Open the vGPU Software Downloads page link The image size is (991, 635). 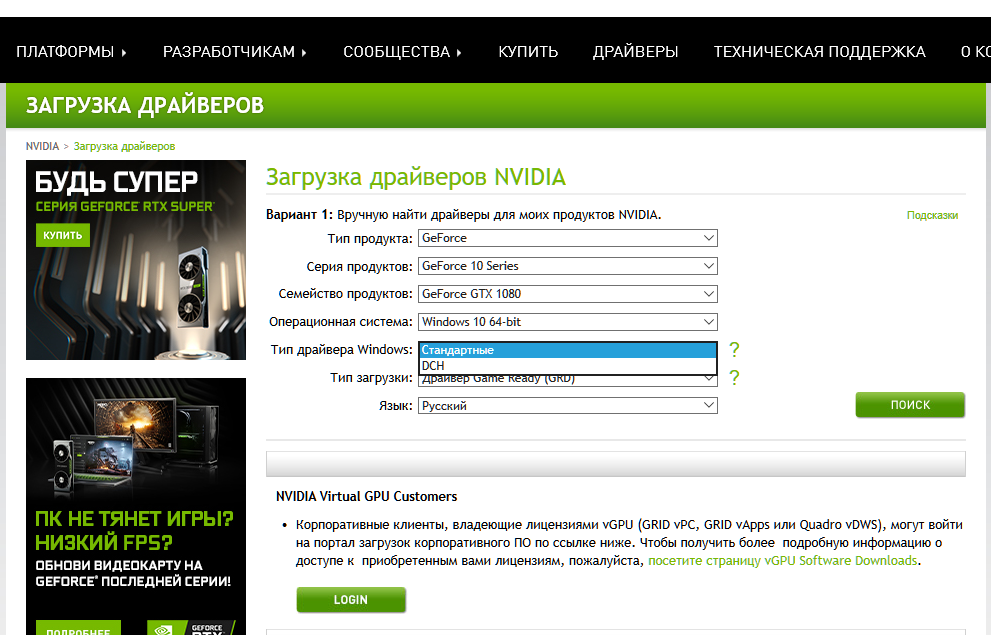pyautogui.click(x=782, y=560)
